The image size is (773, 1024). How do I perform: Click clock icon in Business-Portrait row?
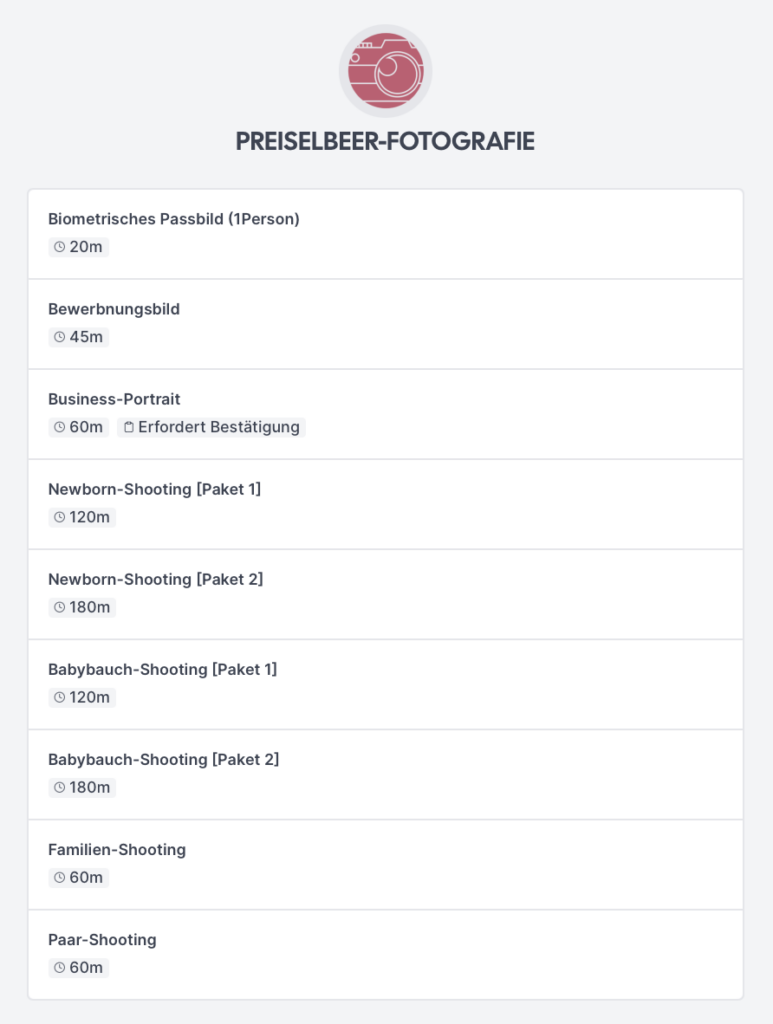coord(59,427)
